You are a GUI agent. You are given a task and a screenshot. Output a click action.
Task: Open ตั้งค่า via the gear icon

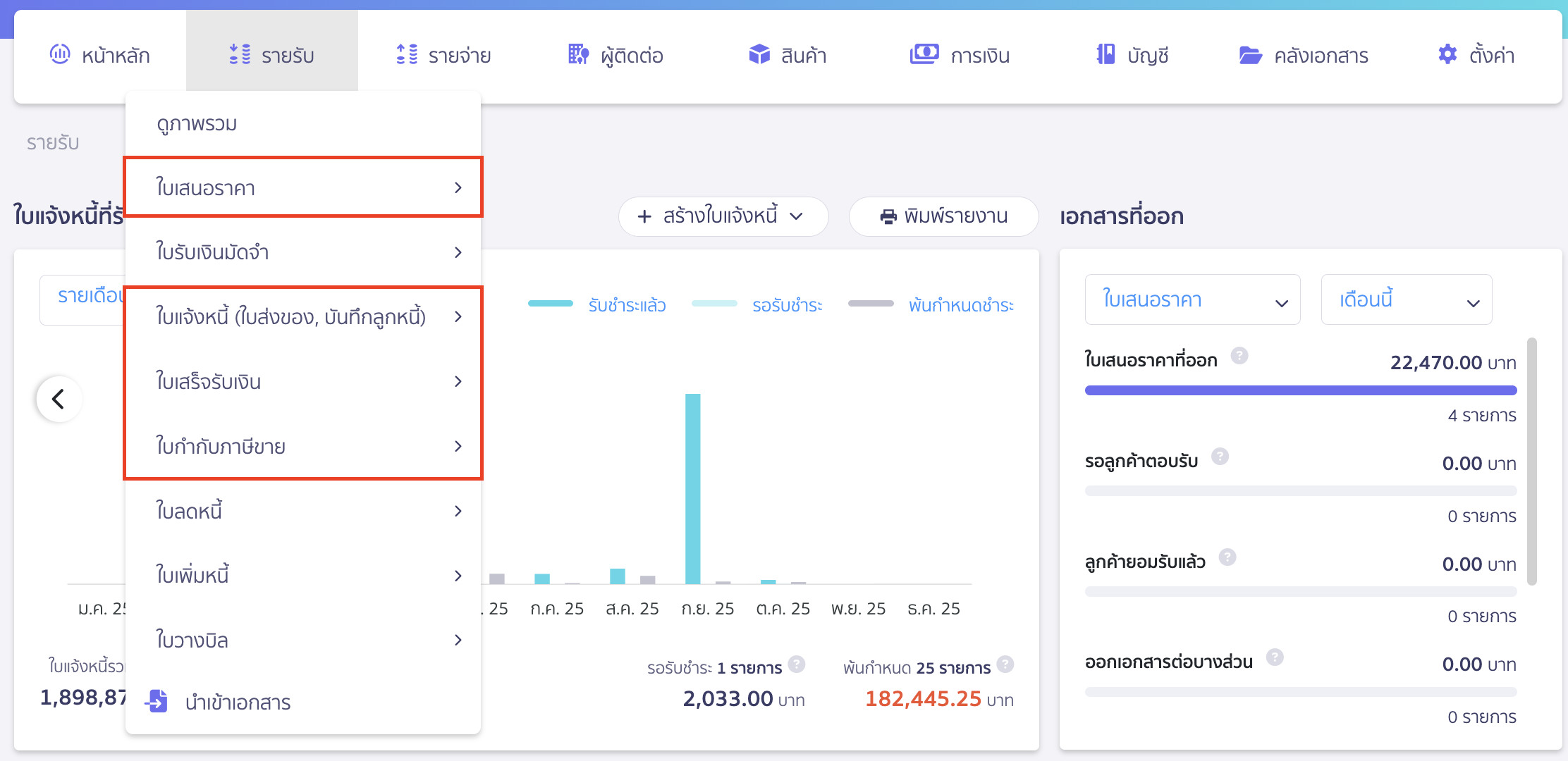[1447, 54]
